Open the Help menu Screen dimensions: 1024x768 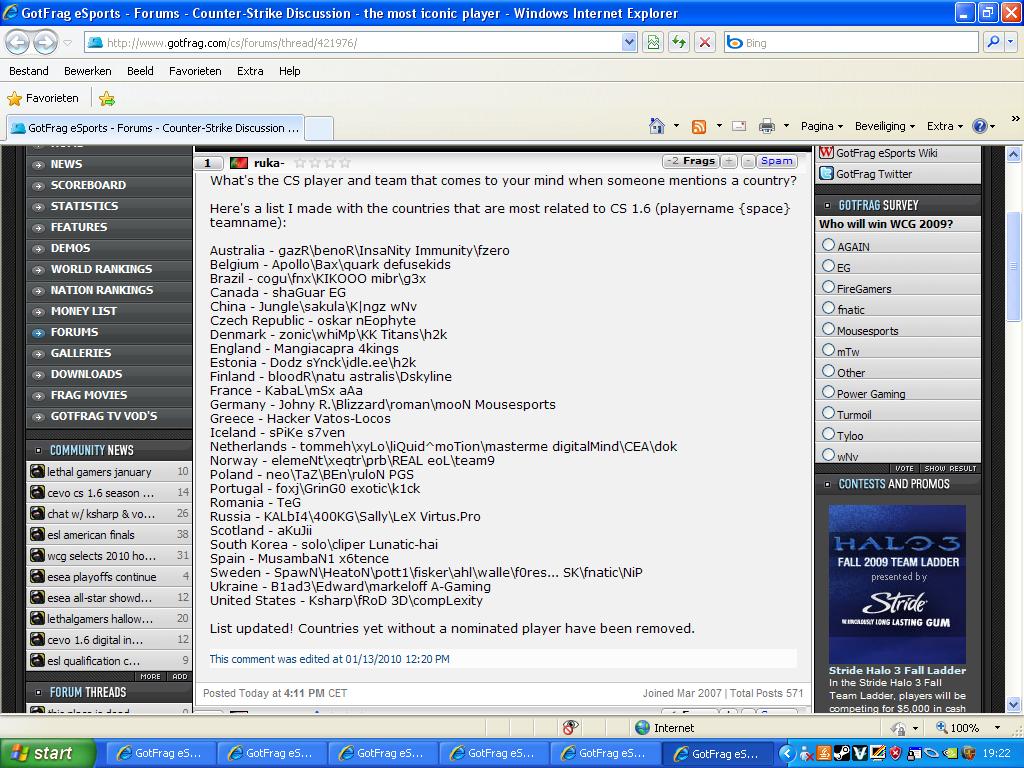289,71
